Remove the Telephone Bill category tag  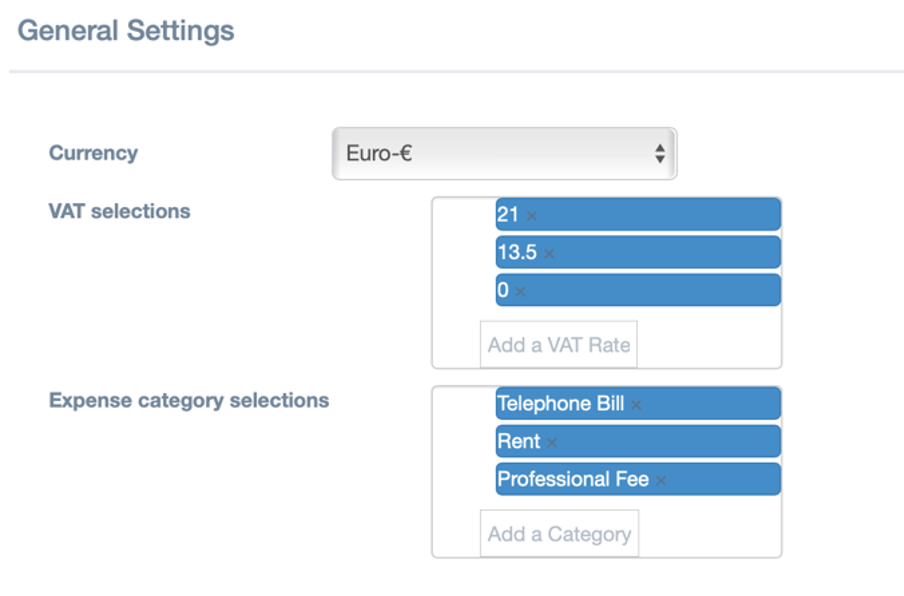(636, 405)
